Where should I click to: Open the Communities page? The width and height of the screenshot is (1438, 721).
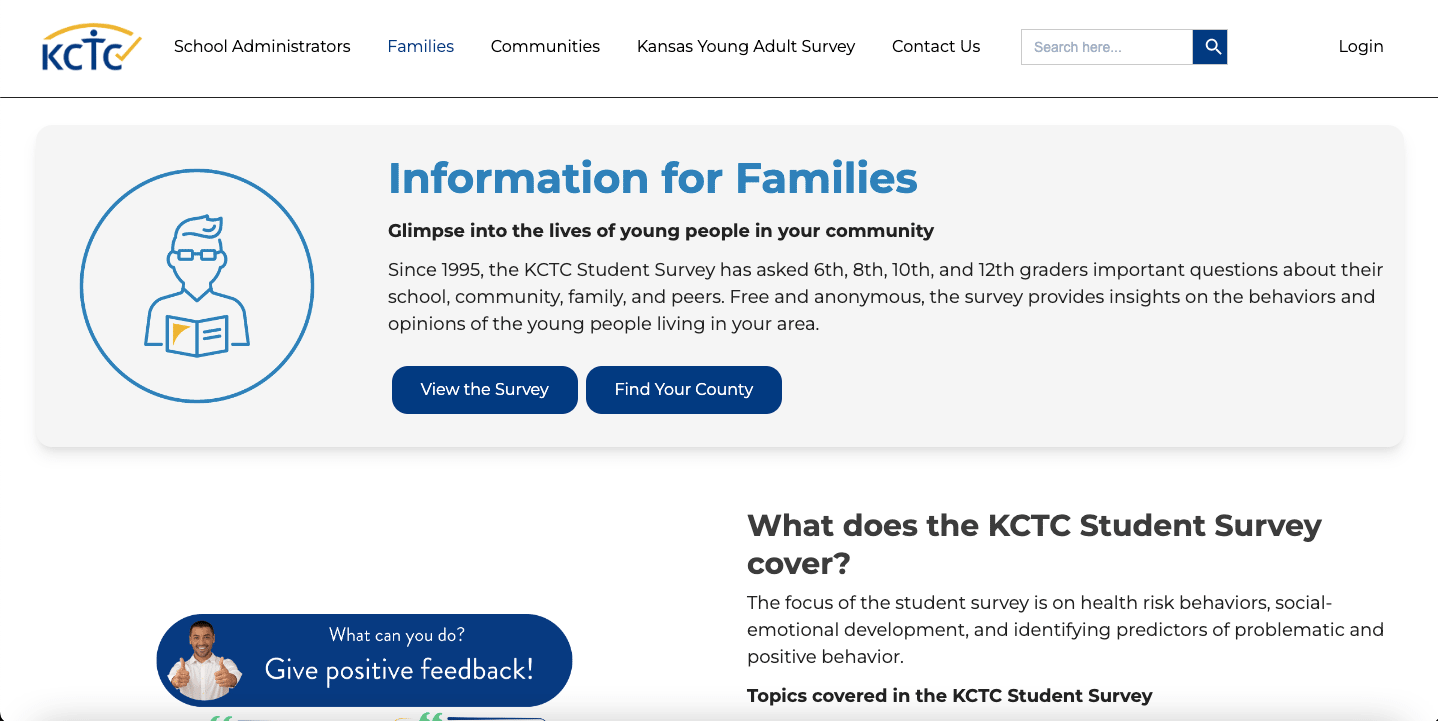[x=545, y=46]
